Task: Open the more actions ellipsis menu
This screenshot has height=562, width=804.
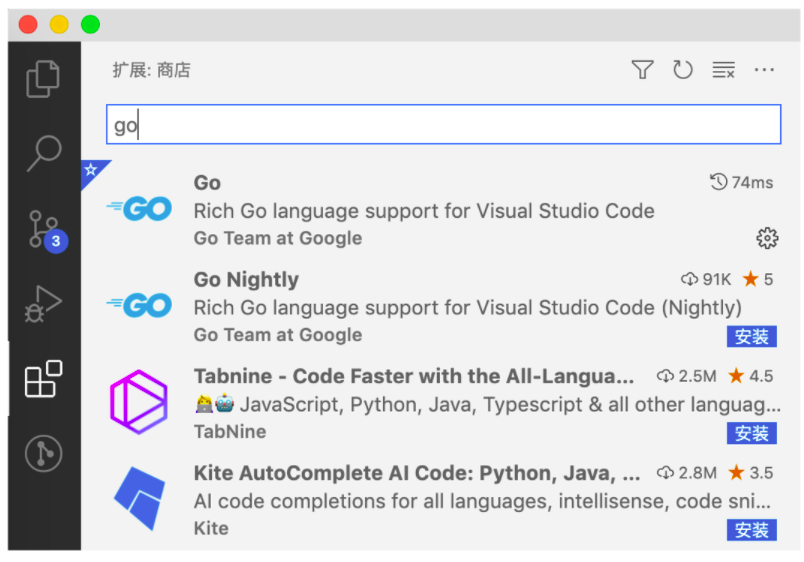Action: point(764,70)
